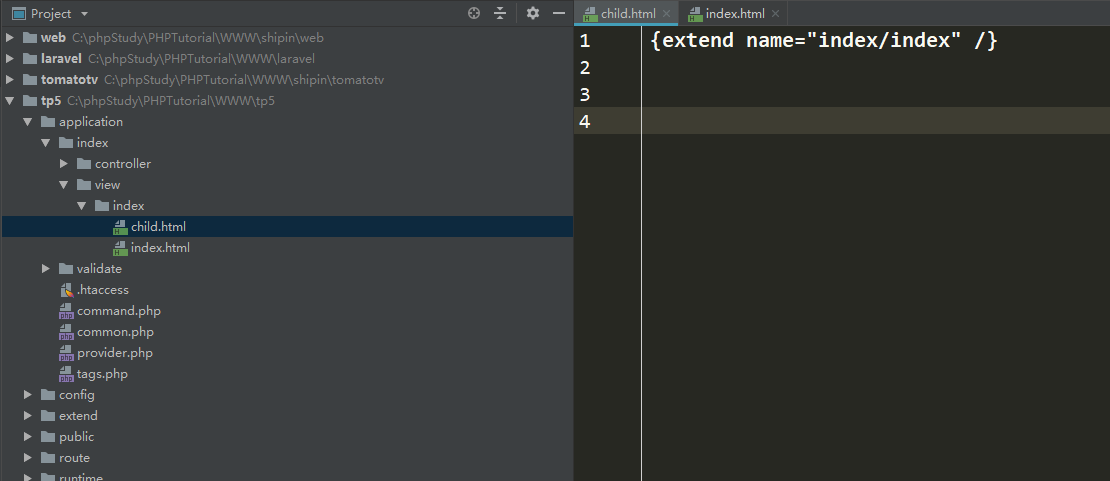Collapse the view folder

[64, 185]
